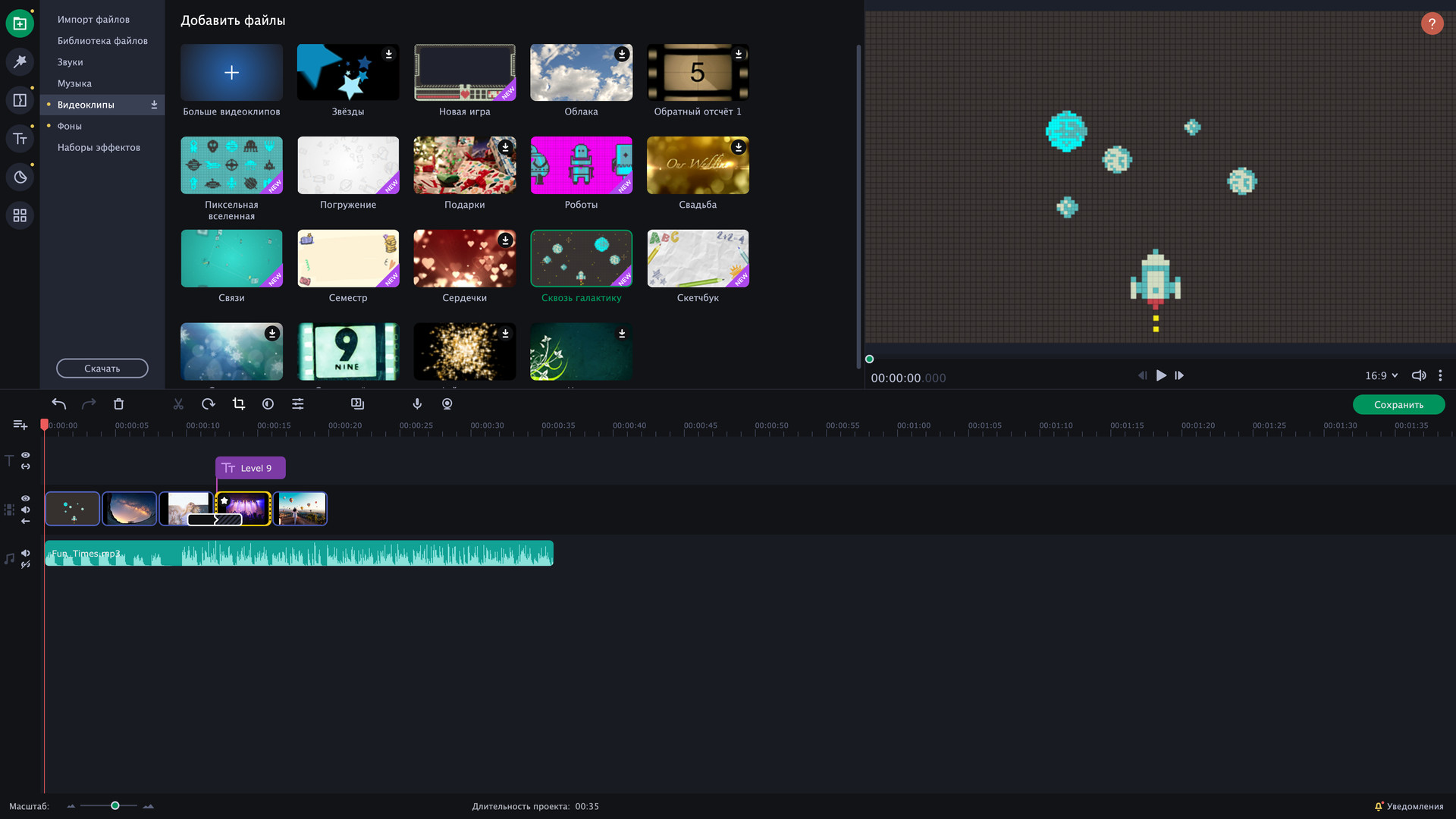Viewport: 1456px width, 819px height.
Task: Hide the titles track with eye icon
Action: [x=26, y=455]
